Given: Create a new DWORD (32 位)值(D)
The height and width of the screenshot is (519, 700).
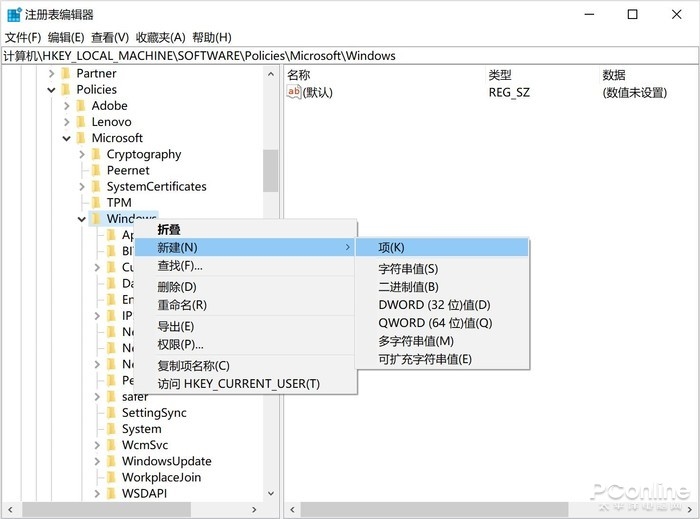Looking at the screenshot, I should pos(442,305).
